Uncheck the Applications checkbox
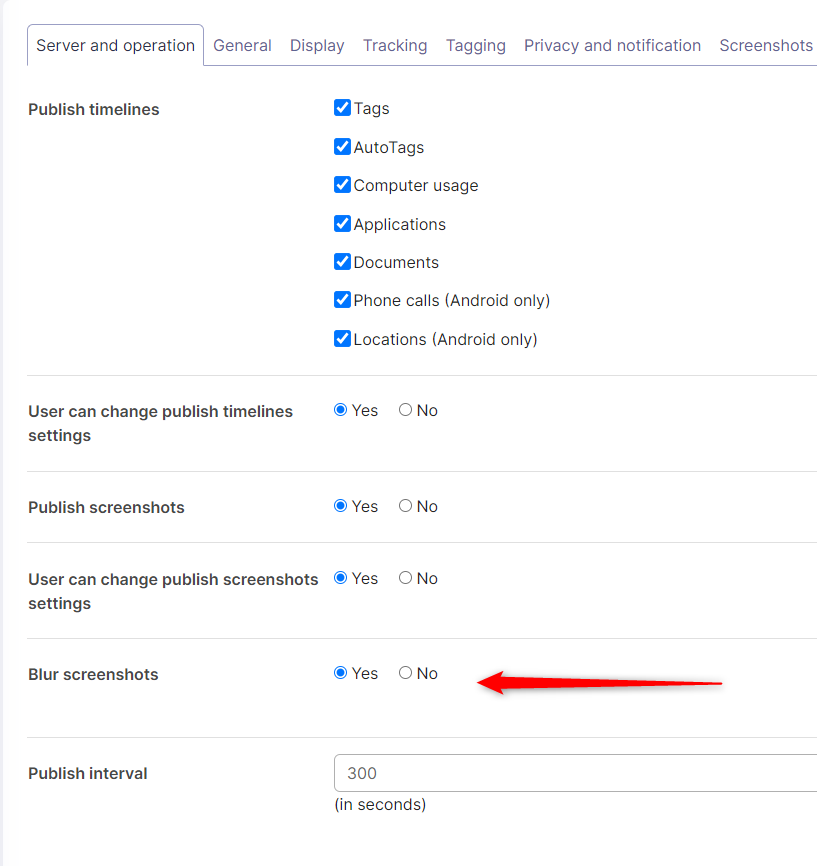The height and width of the screenshot is (866, 817). pos(342,224)
